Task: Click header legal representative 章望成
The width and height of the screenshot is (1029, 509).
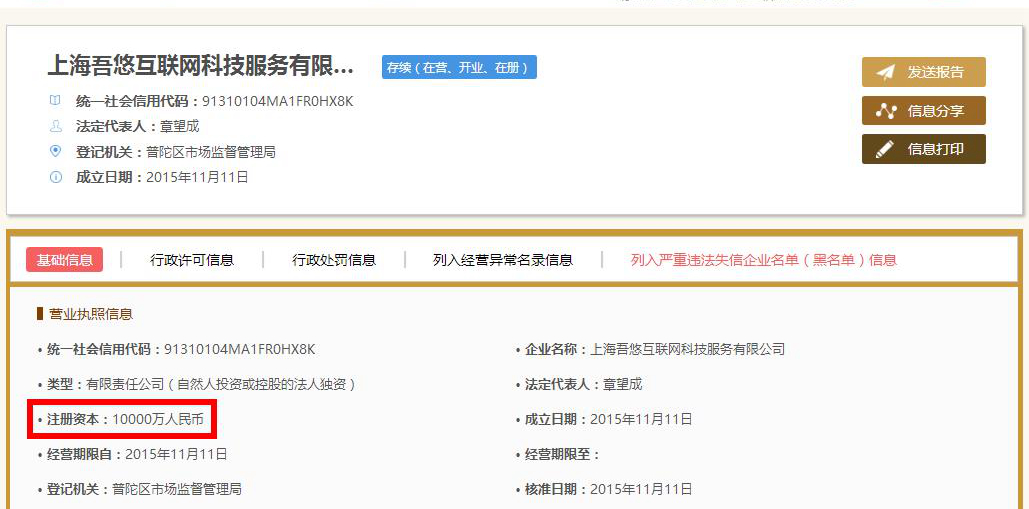Action: pos(180,127)
